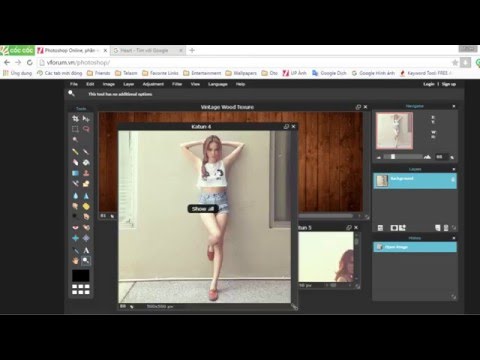Reload the page with refresh icon
The height and width of the screenshot is (360, 480).
pyautogui.click(x=30, y=62)
